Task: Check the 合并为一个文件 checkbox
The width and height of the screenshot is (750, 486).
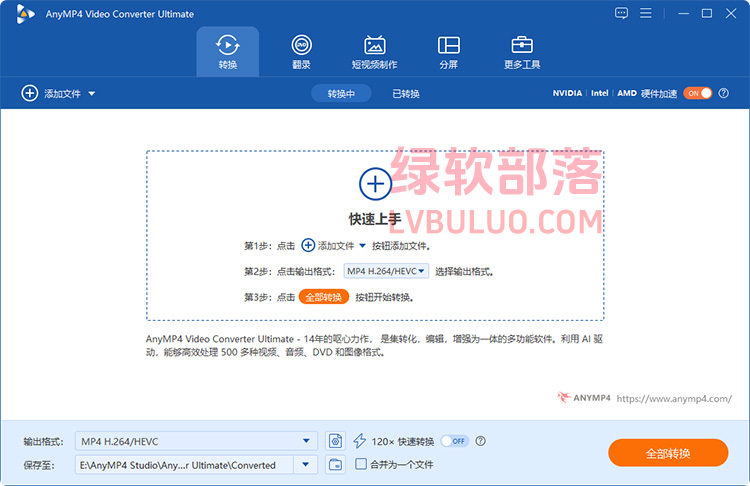Action: tap(361, 464)
